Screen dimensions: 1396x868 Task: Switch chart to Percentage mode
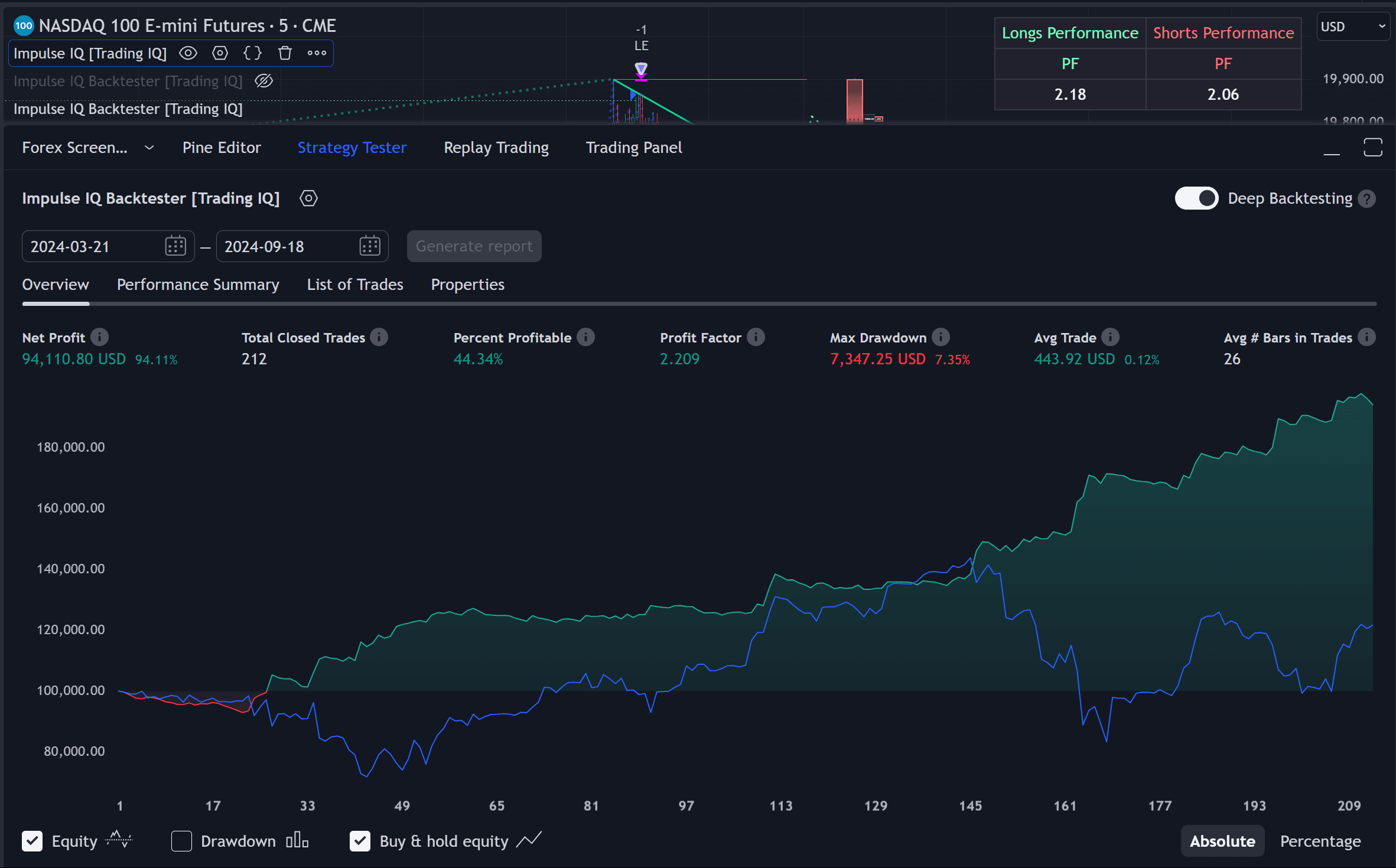click(1320, 841)
